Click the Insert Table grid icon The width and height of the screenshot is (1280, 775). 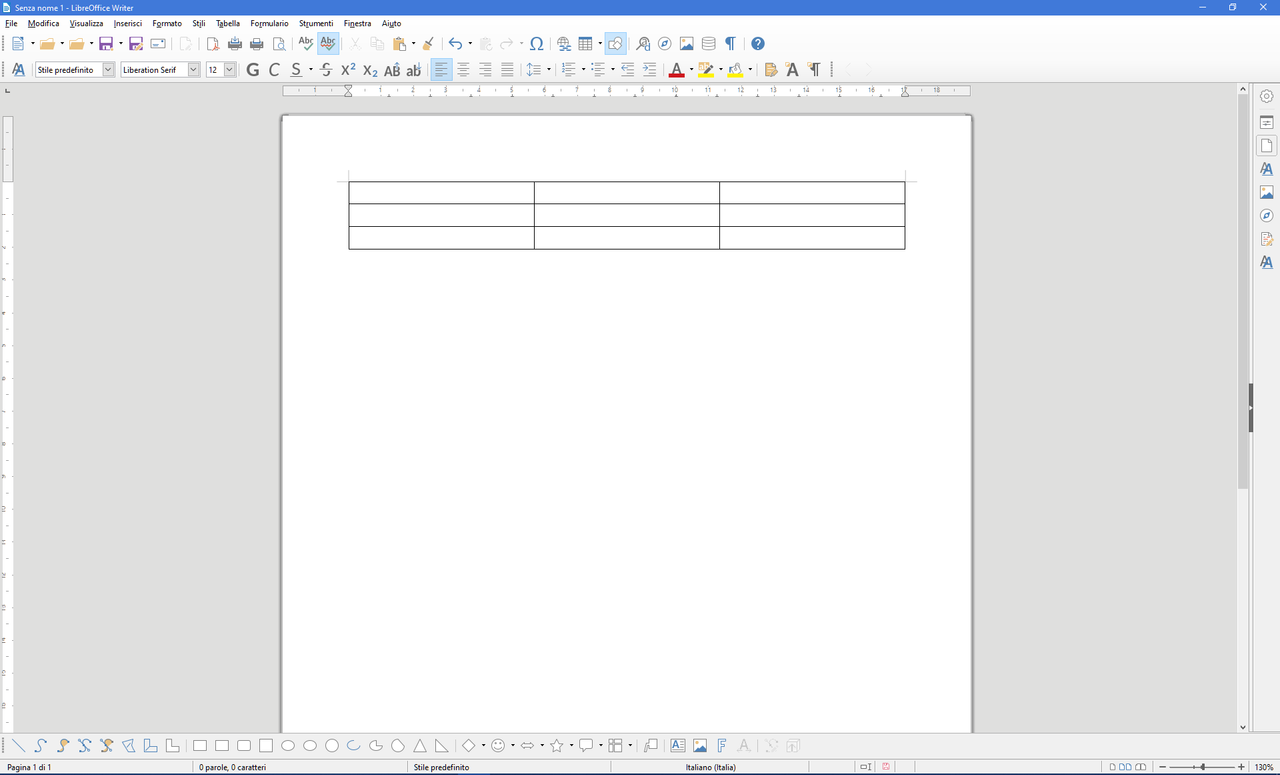click(x=586, y=44)
